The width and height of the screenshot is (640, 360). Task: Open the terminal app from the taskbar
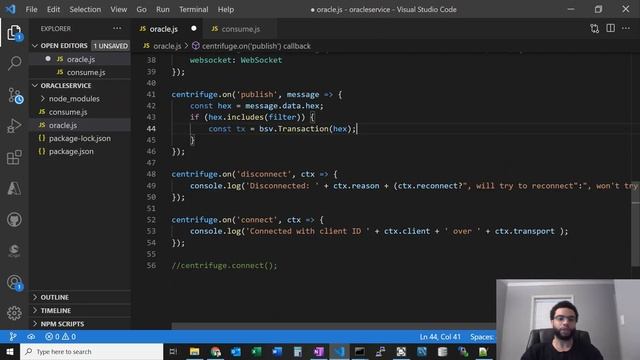click(x=360, y=351)
